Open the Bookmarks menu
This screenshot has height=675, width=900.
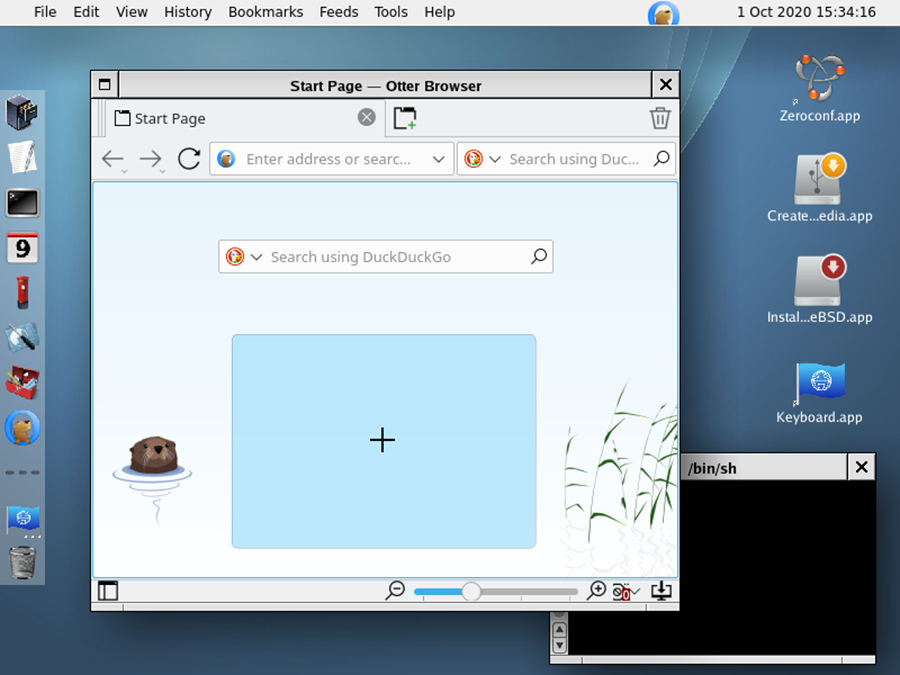click(x=265, y=12)
